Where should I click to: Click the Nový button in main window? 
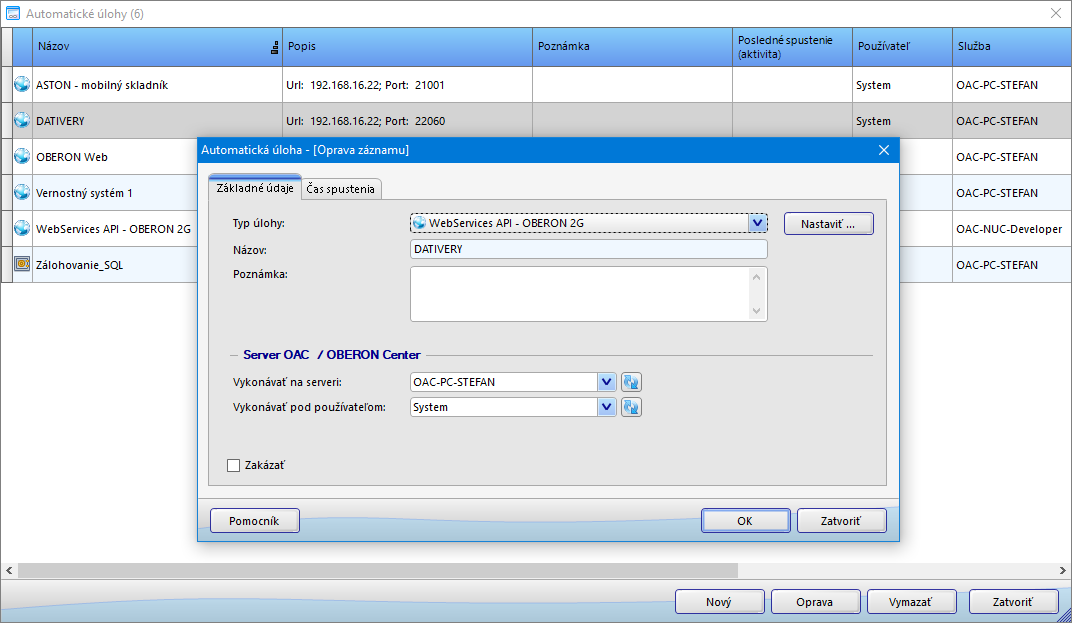pyautogui.click(x=719, y=602)
